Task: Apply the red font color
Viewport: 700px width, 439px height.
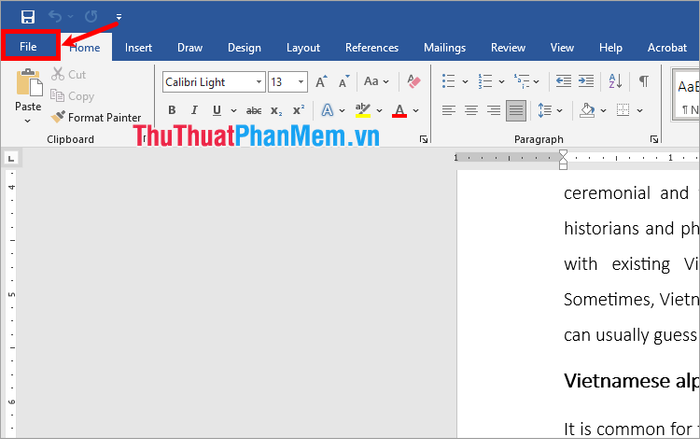Action: pyautogui.click(x=400, y=110)
